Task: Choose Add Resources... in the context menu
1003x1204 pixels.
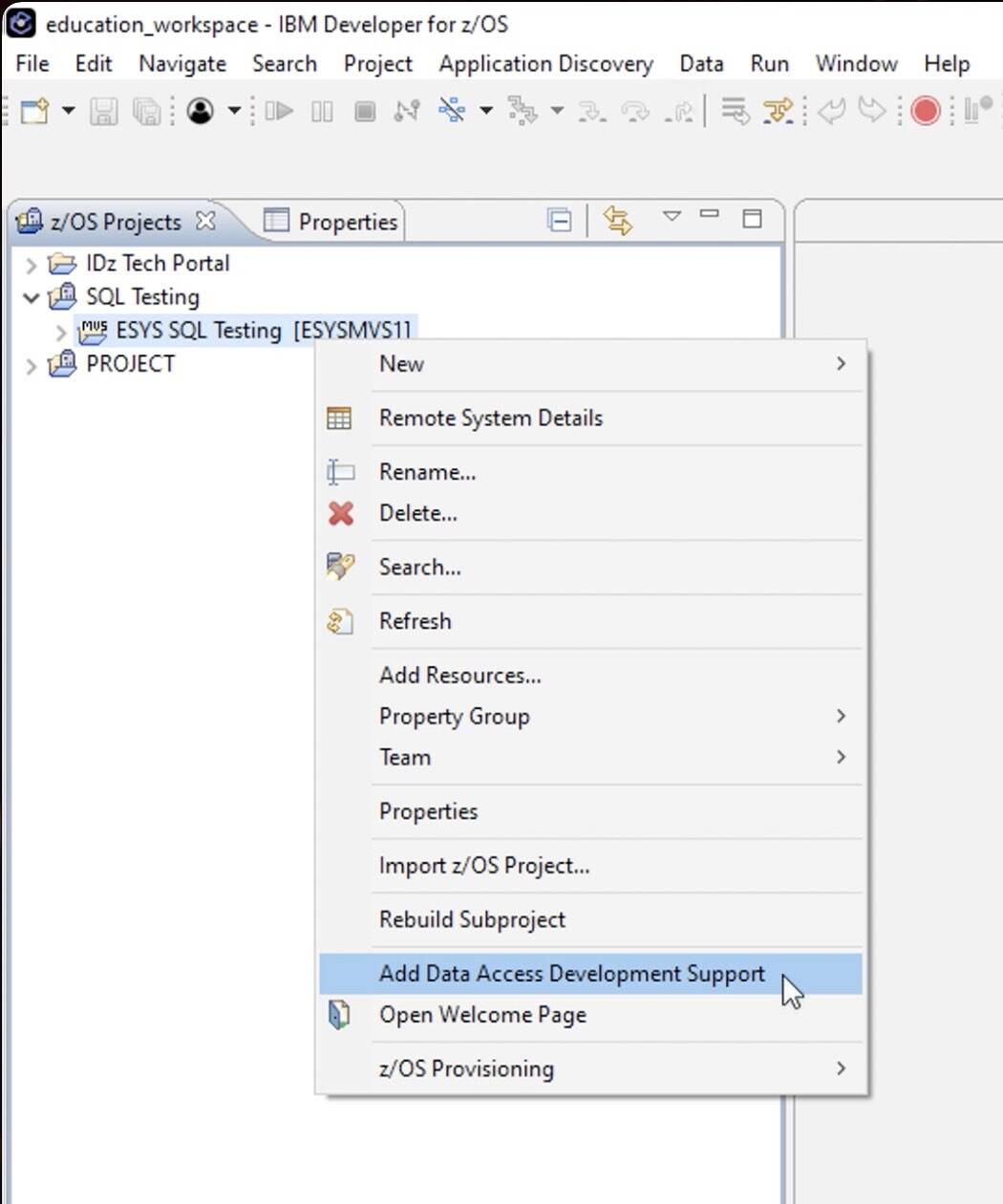Action: click(x=591, y=676)
